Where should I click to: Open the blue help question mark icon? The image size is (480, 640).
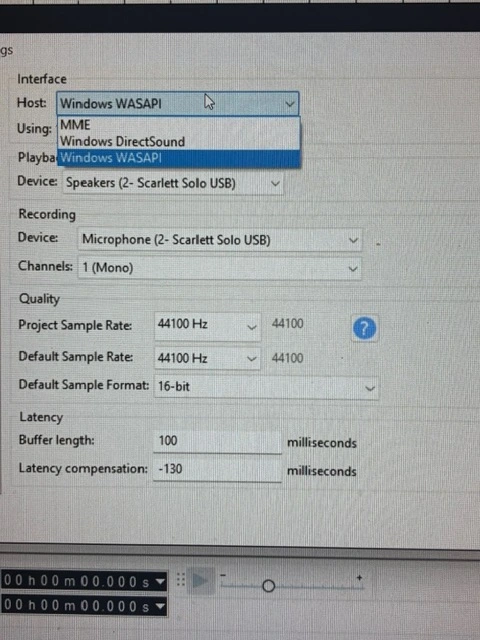point(364,328)
